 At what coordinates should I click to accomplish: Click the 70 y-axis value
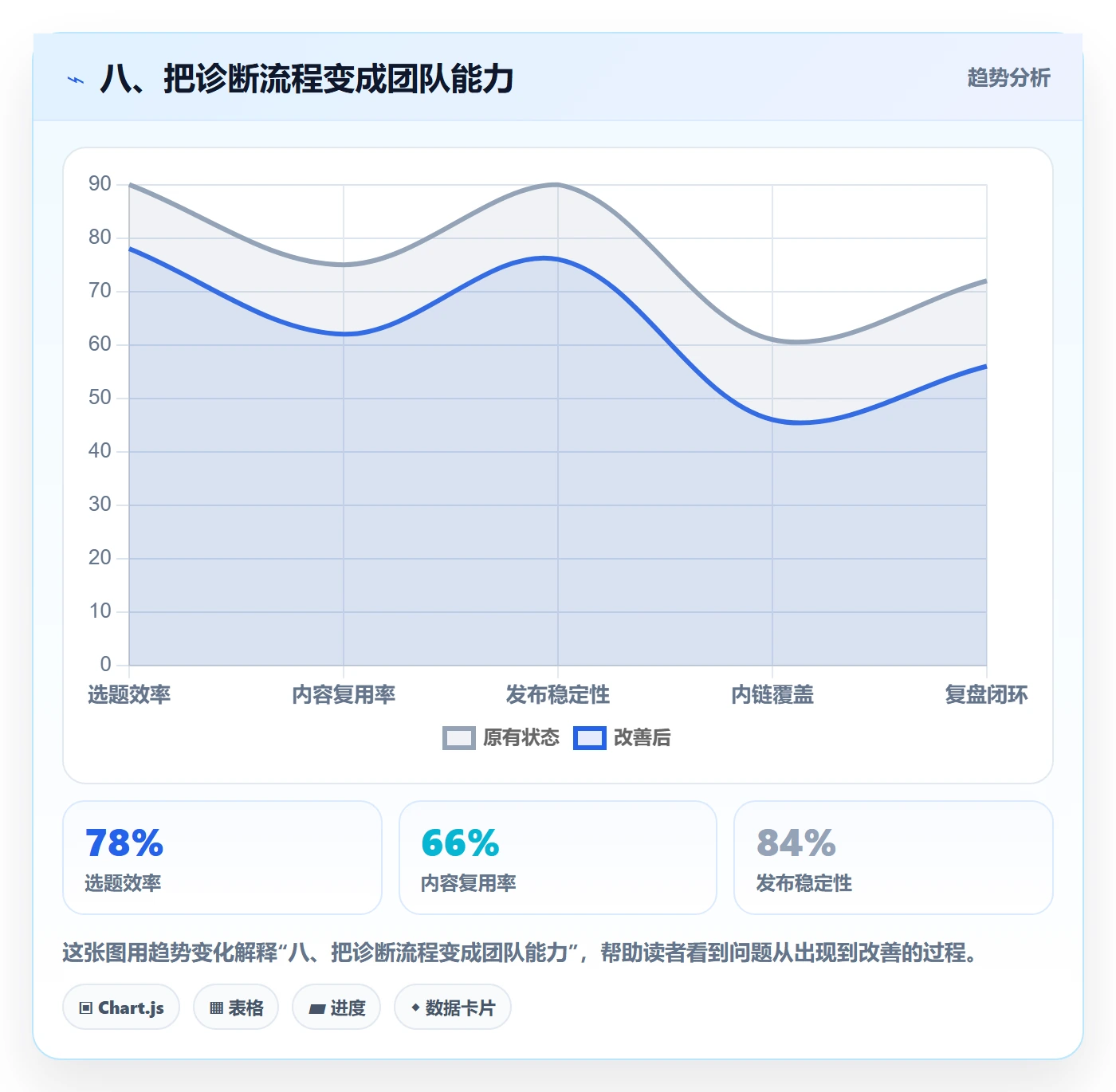[100, 291]
